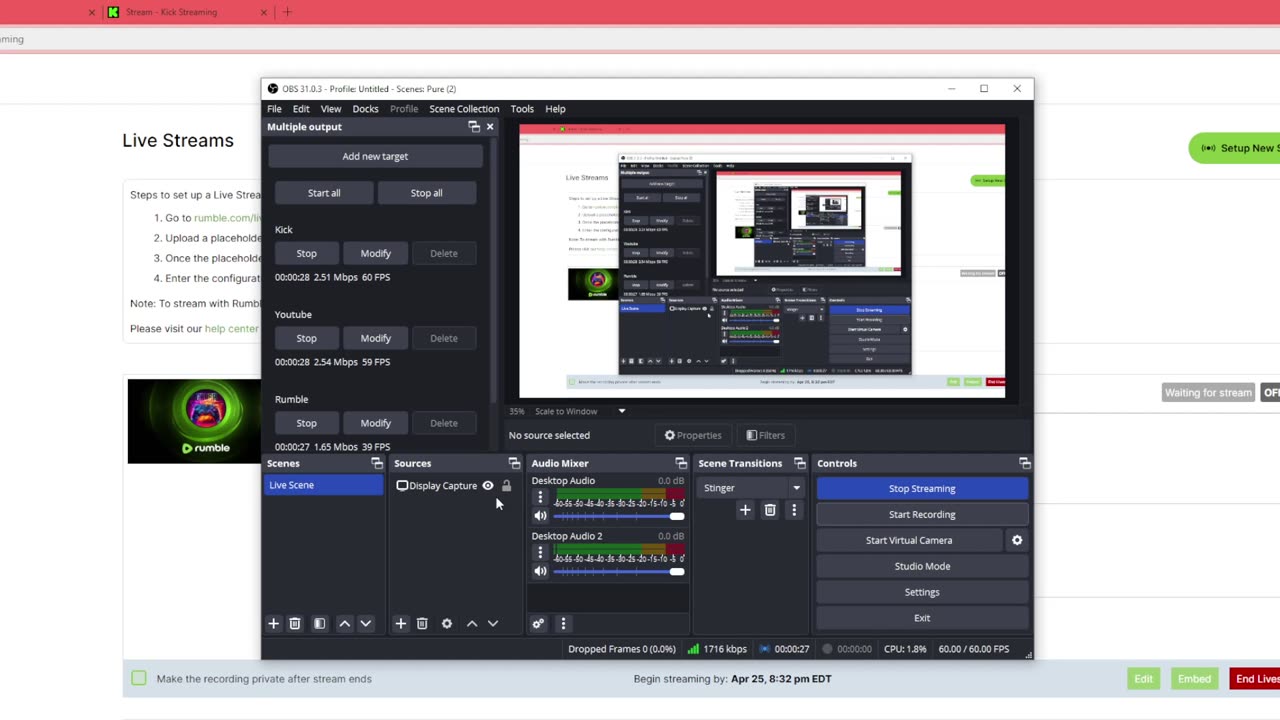Toggle the lock on Display Capture source
This screenshot has height=720, width=1280.
coord(506,486)
